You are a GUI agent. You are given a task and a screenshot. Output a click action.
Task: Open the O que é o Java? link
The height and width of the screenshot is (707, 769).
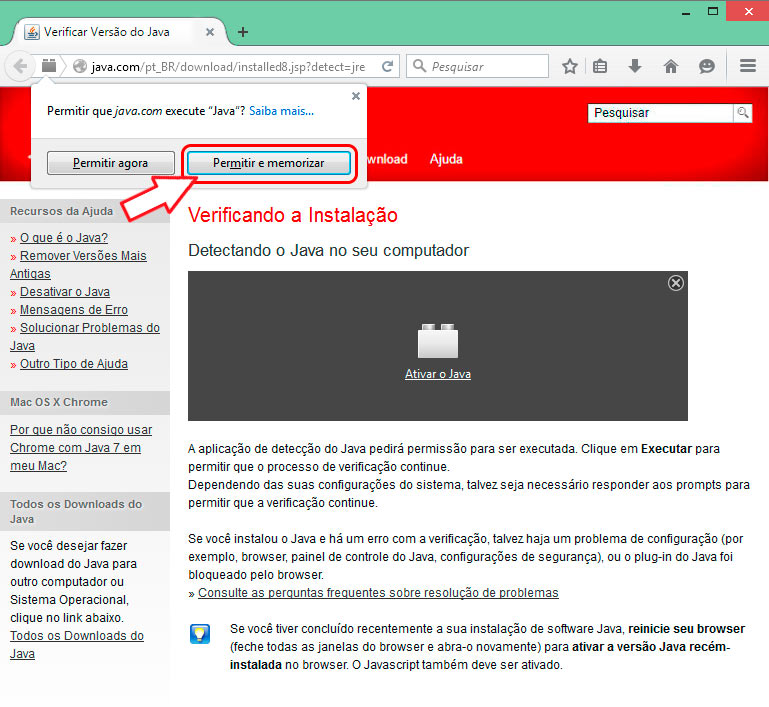pyautogui.click(x=64, y=238)
